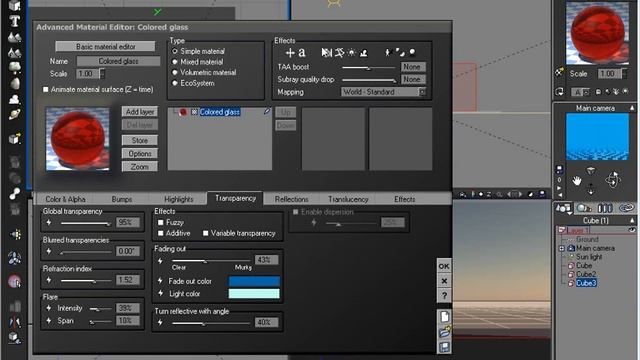640x360 pixels.
Task: Click the Light color swatch
Action: coord(254,293)
